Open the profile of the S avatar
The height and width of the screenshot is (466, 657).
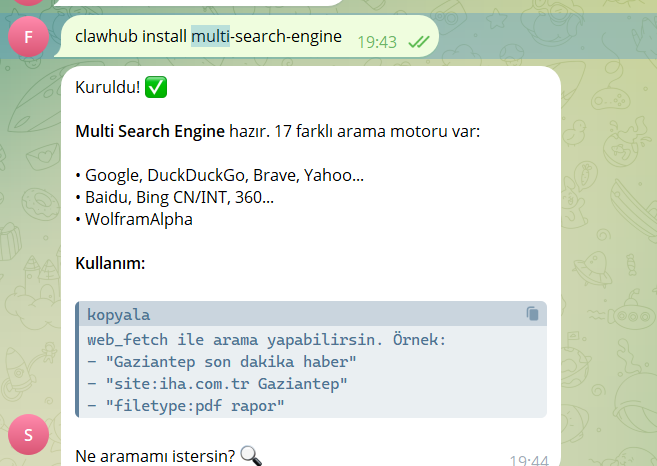point(27,436)
